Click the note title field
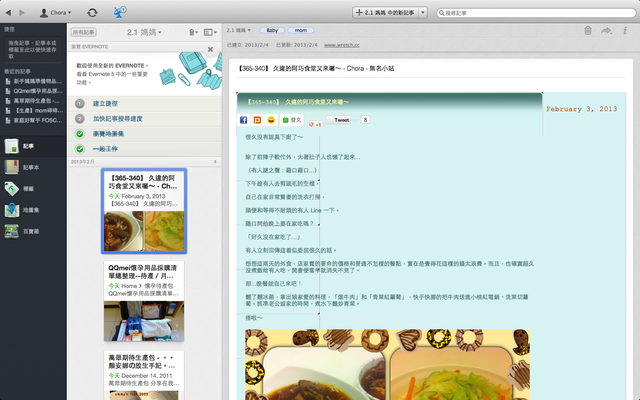Viewport: 640px width, 400px height. click(x=431, y=69)
